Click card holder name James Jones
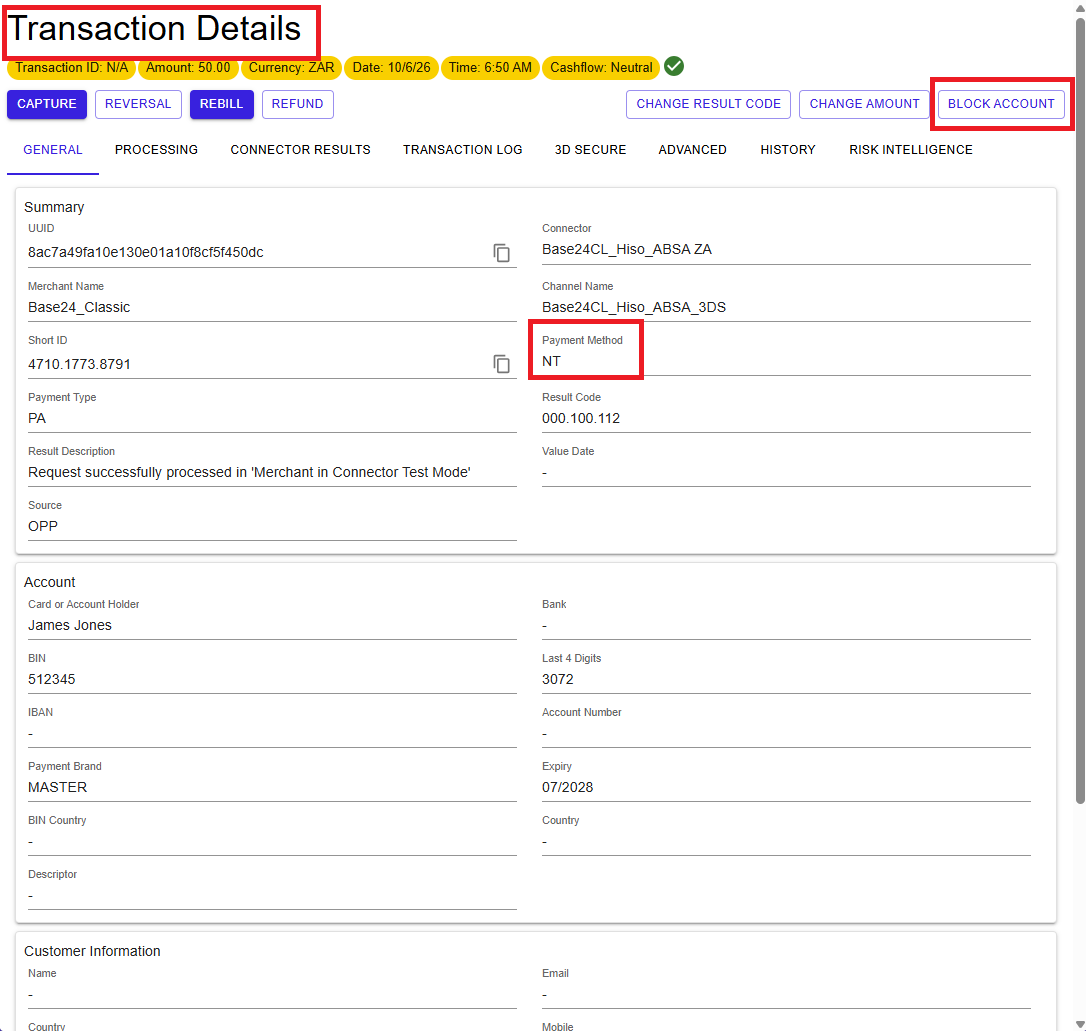Image resolution: width=1086 pixels, height=1031 pixels. 70,625
